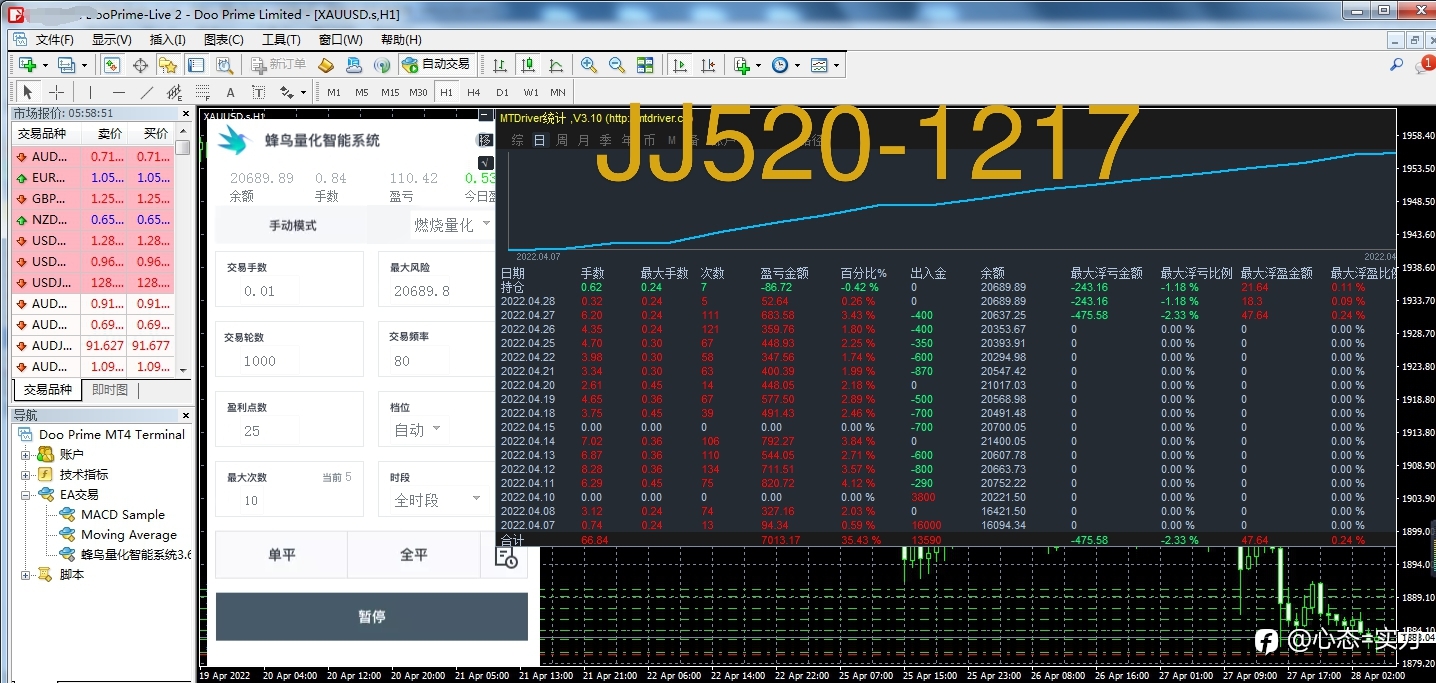The height and width of the screenshot is (683, 1436).
Task: Open the indicators add dropdown arrow
Action: click(x=759, y=65)
